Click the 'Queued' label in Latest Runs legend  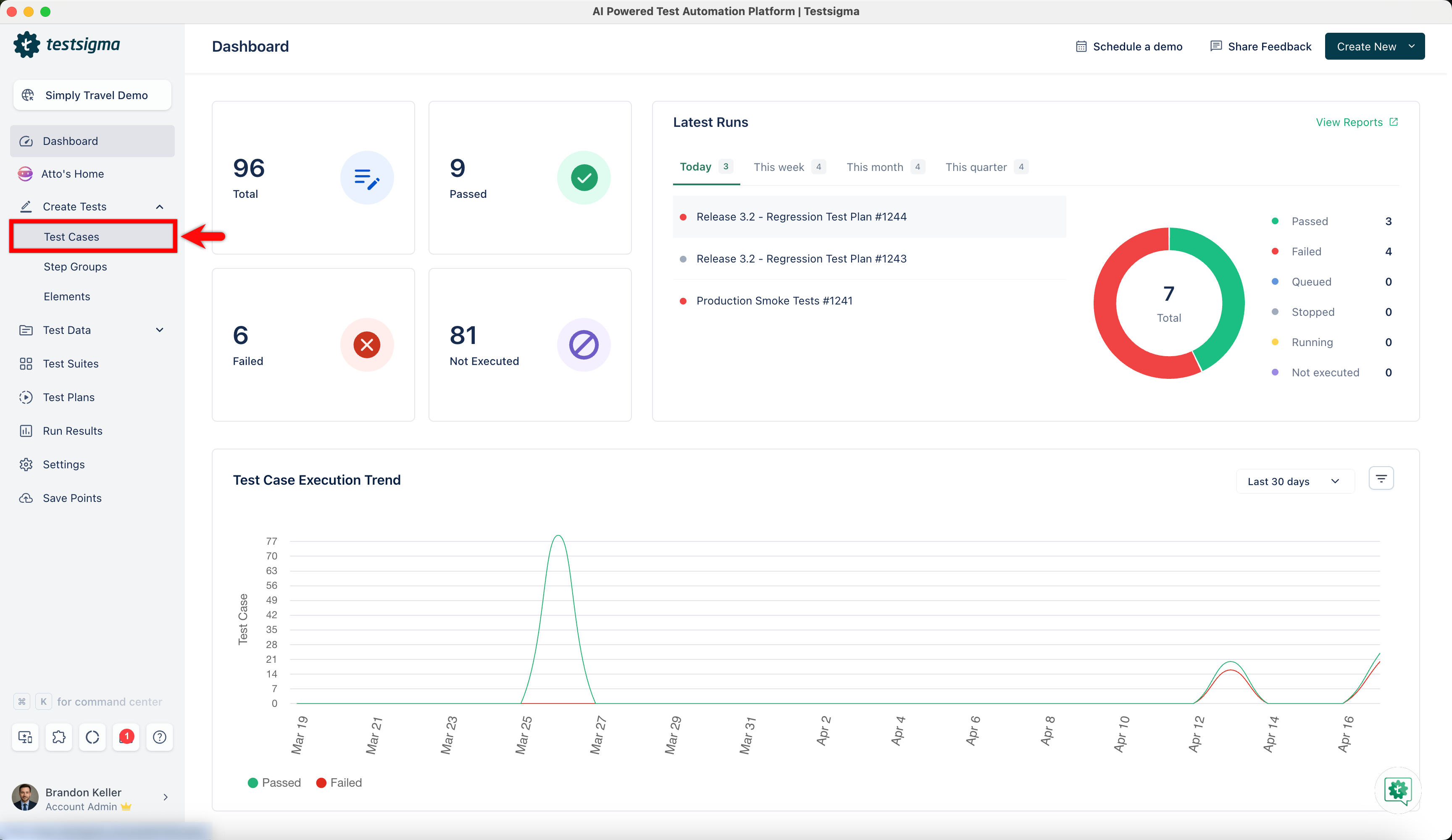pyautogui.click(x=1311, y=282)
